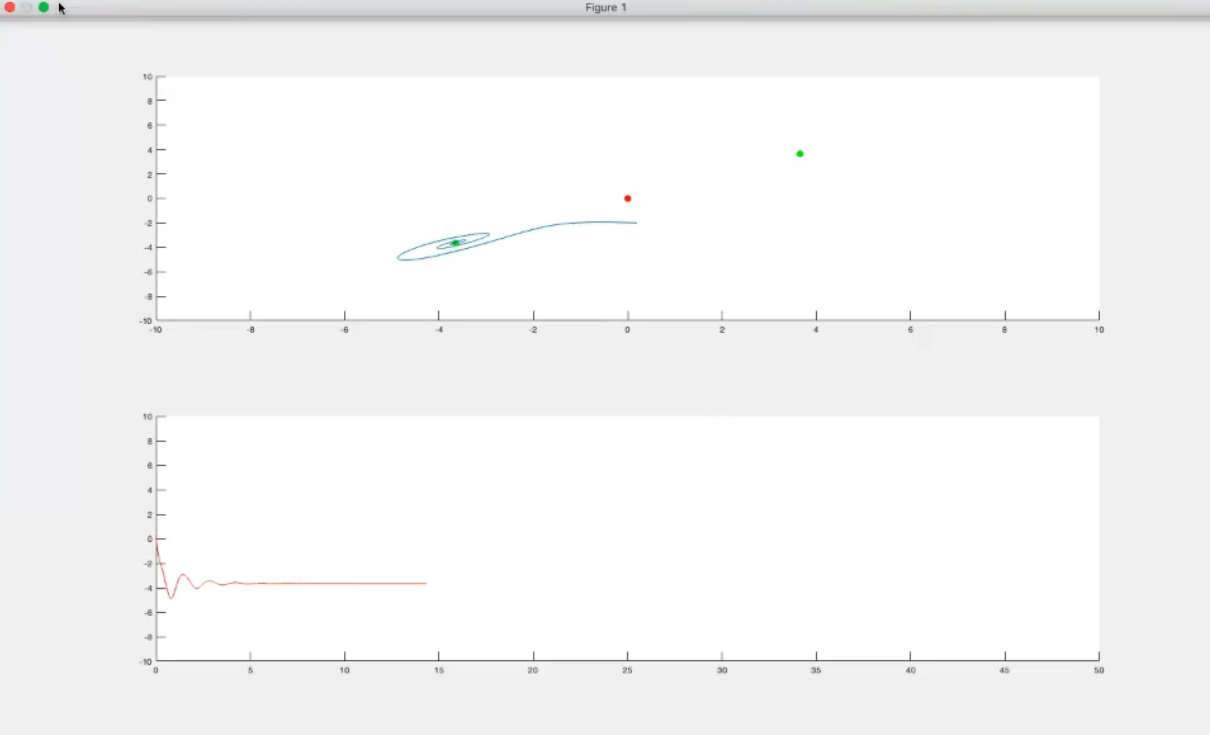Select the green dot in upper-right of top plot
The image size is (1210, 735).
click(x=799, y=153)
